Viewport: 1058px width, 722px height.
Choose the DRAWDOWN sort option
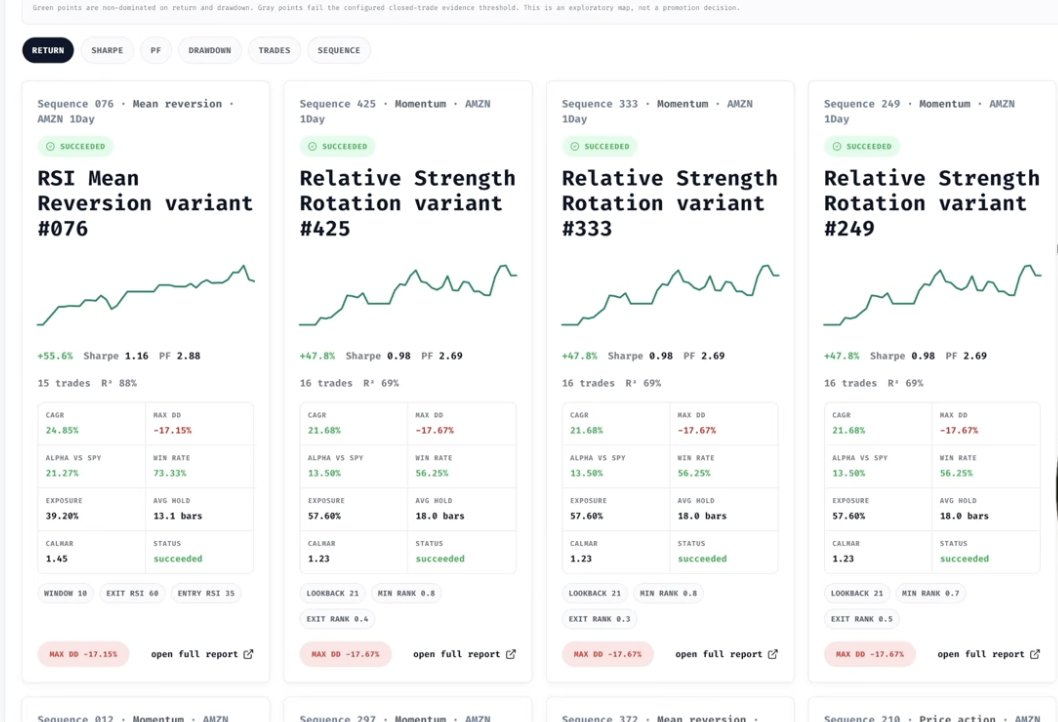tap(210, 50)
